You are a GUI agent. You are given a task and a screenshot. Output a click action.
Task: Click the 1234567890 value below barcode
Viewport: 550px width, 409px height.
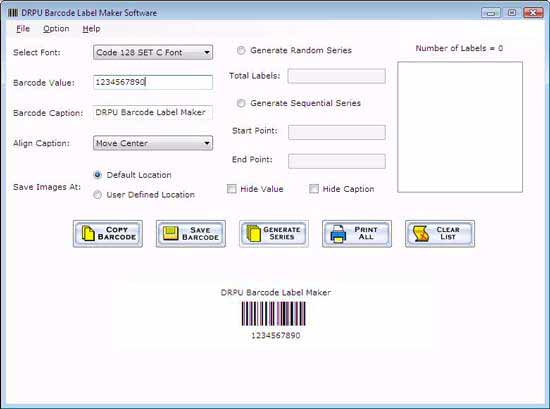click(276, 335)
